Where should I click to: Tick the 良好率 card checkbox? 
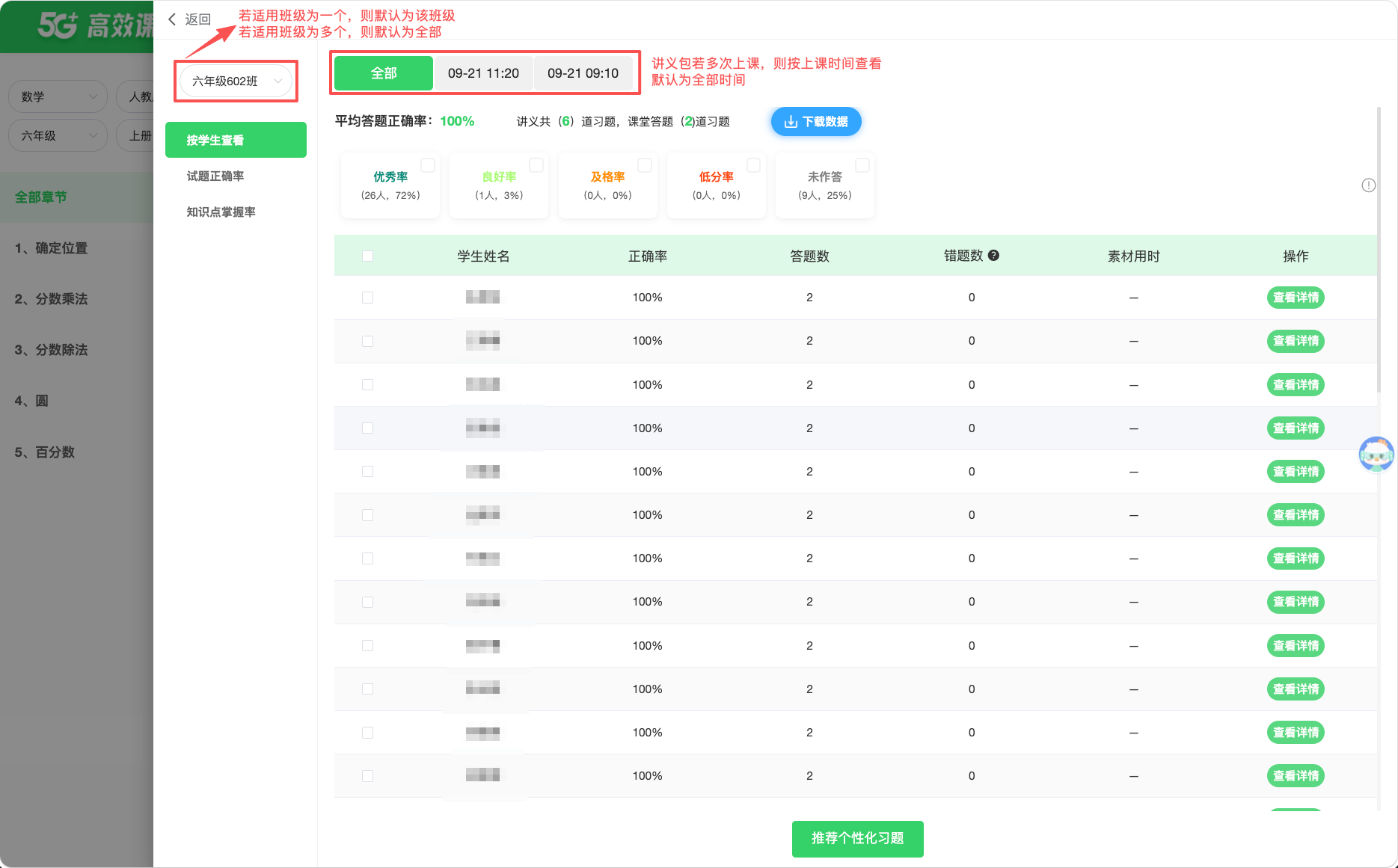(x=536, y=165)
